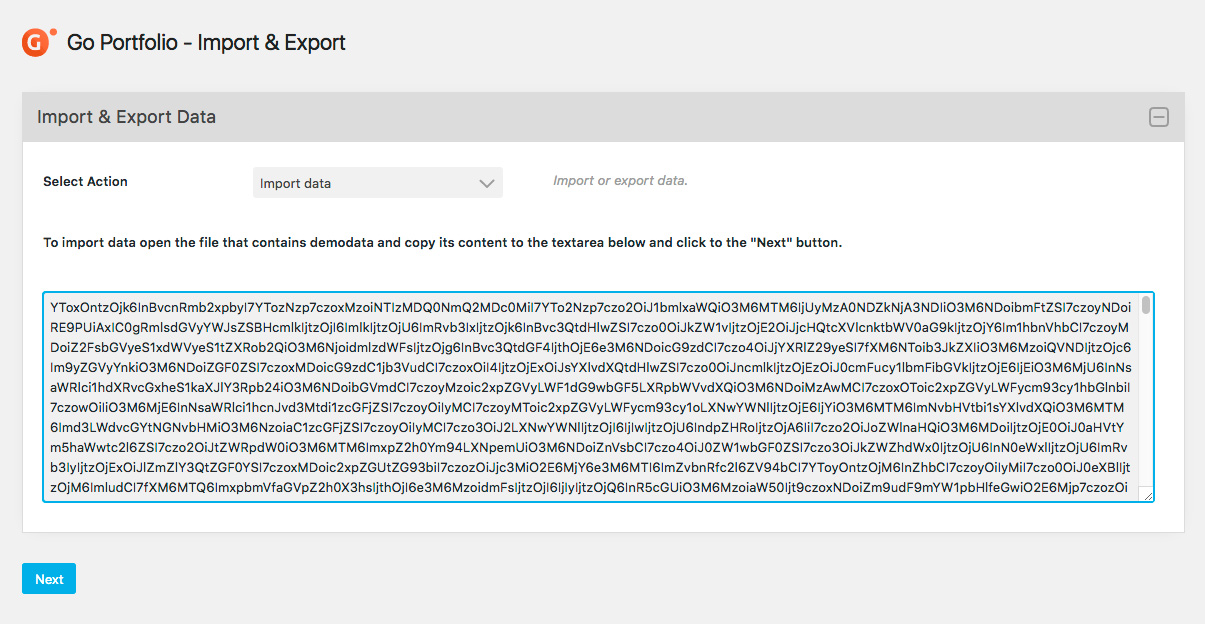
Task: Click the 'Import data' selected option text
Action: pyautogui.click(x=295, y=184)
